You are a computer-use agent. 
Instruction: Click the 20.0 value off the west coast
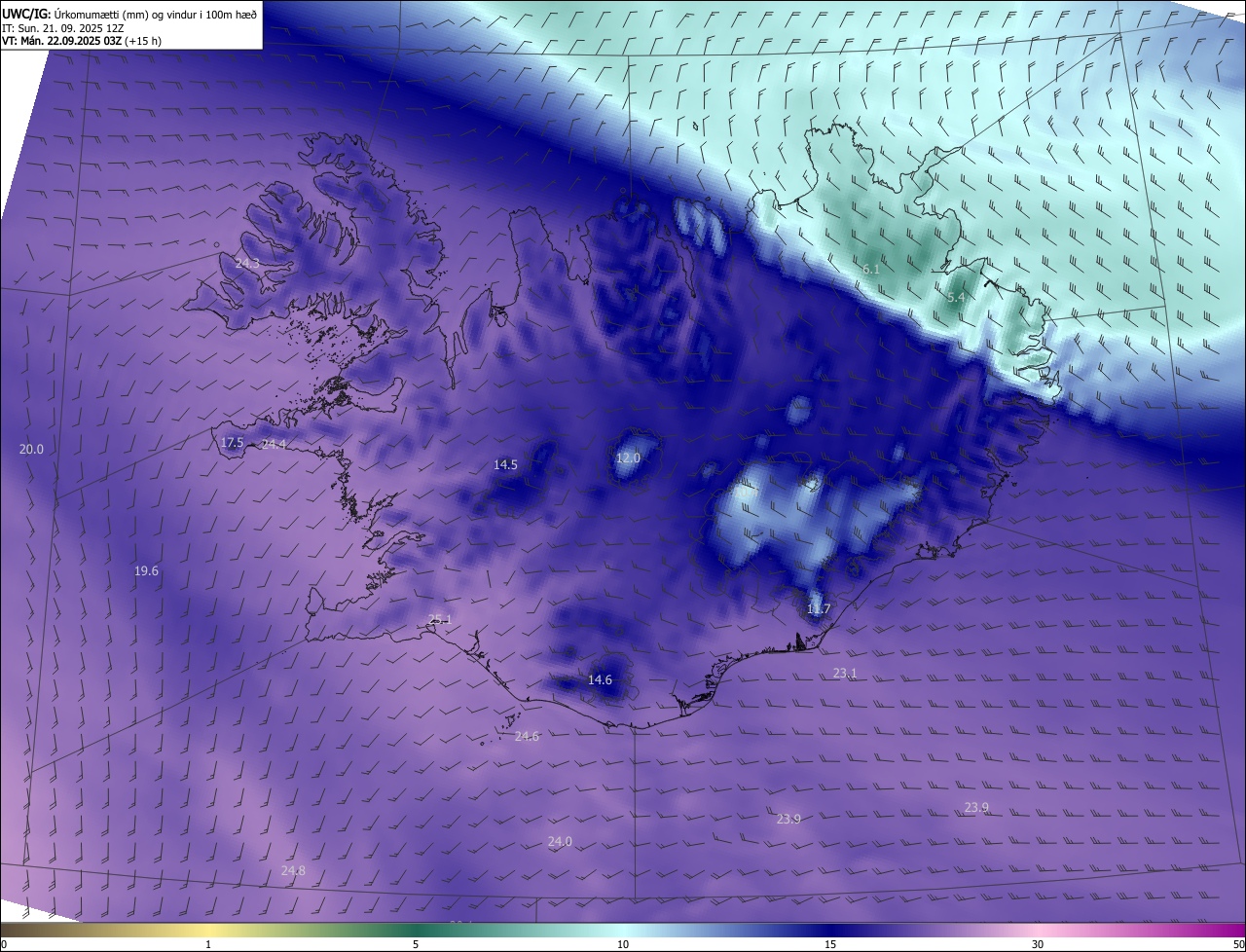pos(32,449)
